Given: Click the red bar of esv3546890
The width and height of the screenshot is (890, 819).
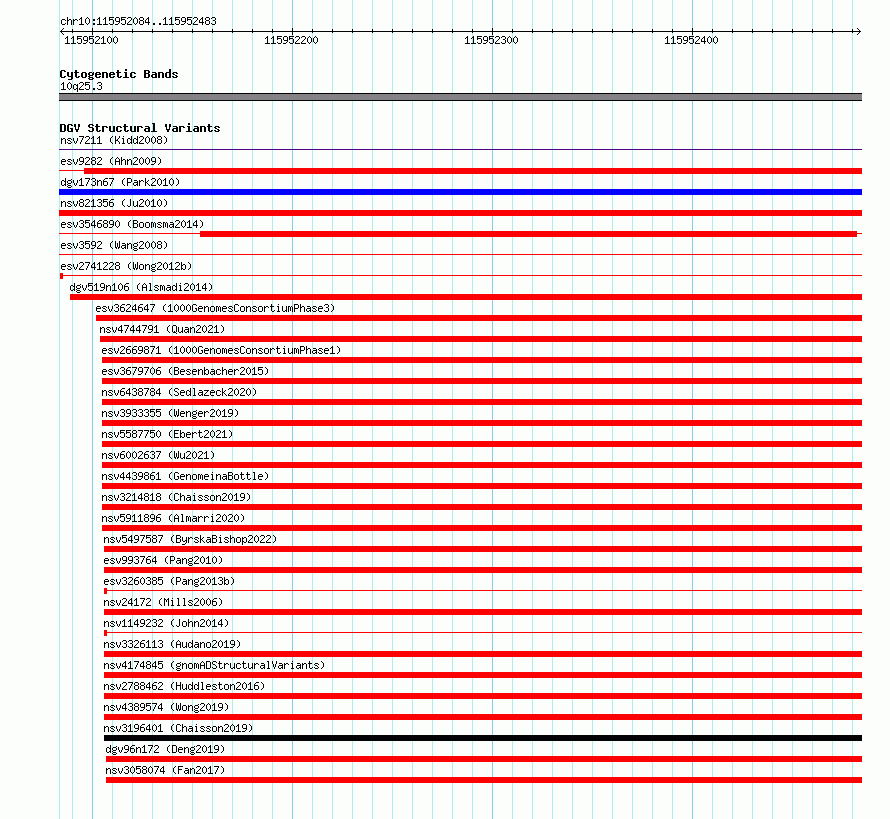Looking at the screenshot, I should [x=528, y=234].
